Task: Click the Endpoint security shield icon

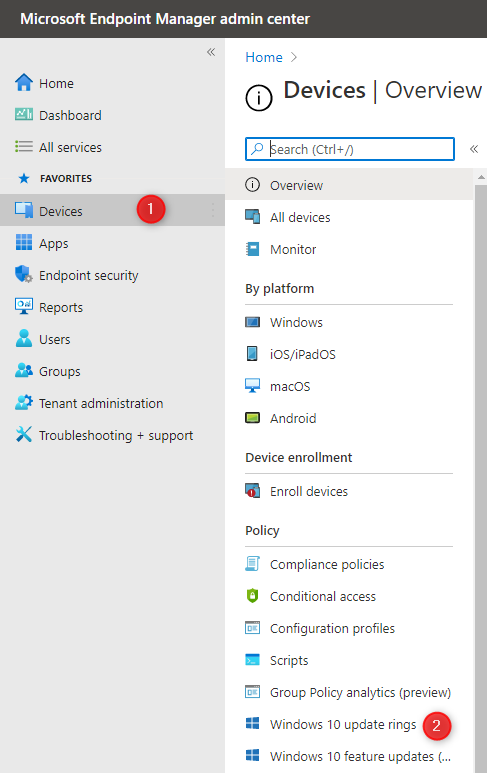Action: point(24,275)
